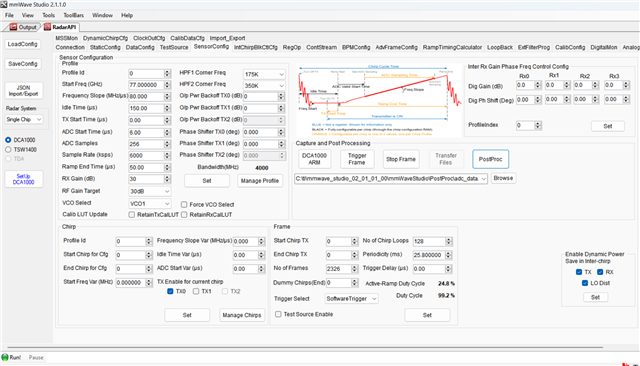Click the Periodicity (ms) input field
This screenshot has height=366, width=640.
429,255
